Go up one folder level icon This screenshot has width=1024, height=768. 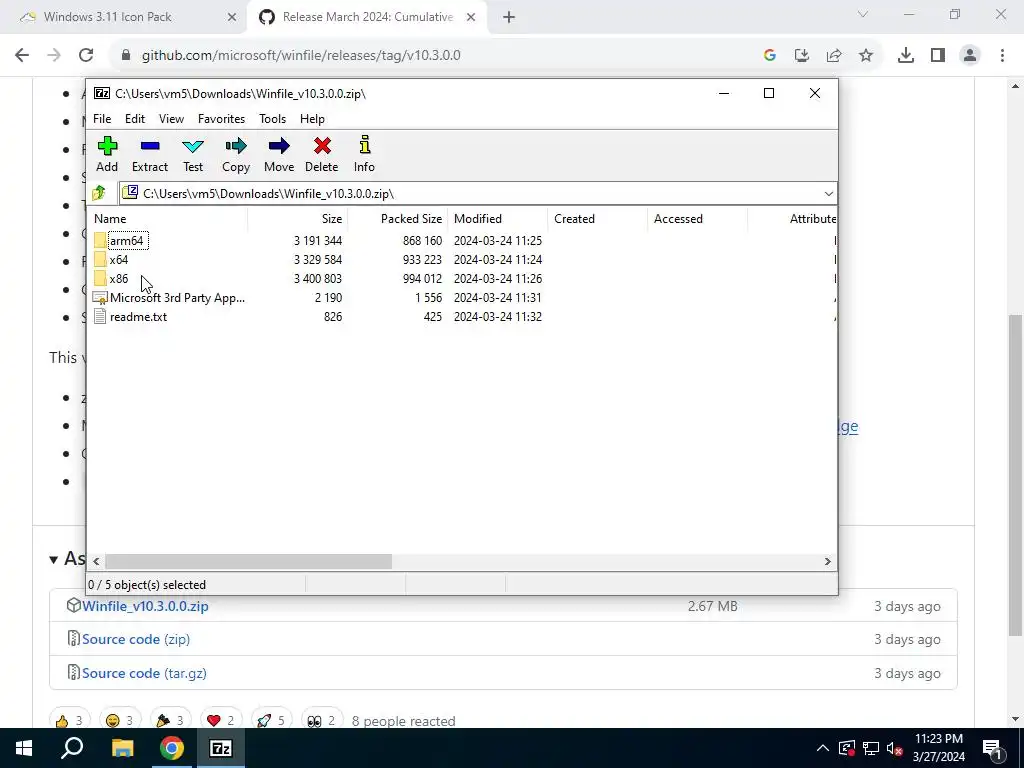point(99,193)
